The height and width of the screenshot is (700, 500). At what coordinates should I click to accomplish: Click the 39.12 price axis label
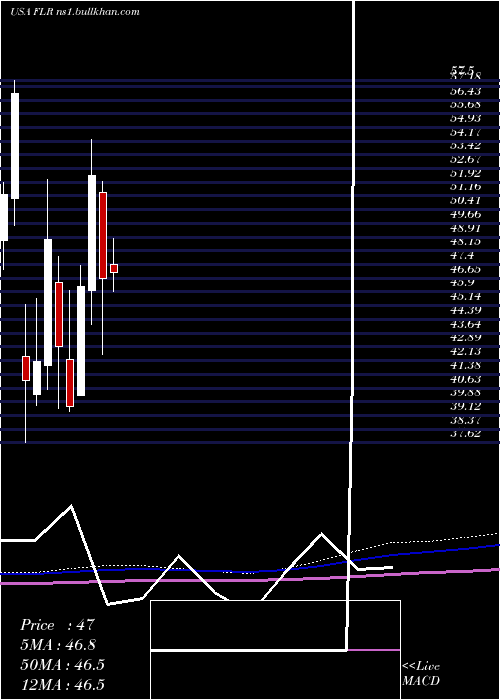coord(465,406)
